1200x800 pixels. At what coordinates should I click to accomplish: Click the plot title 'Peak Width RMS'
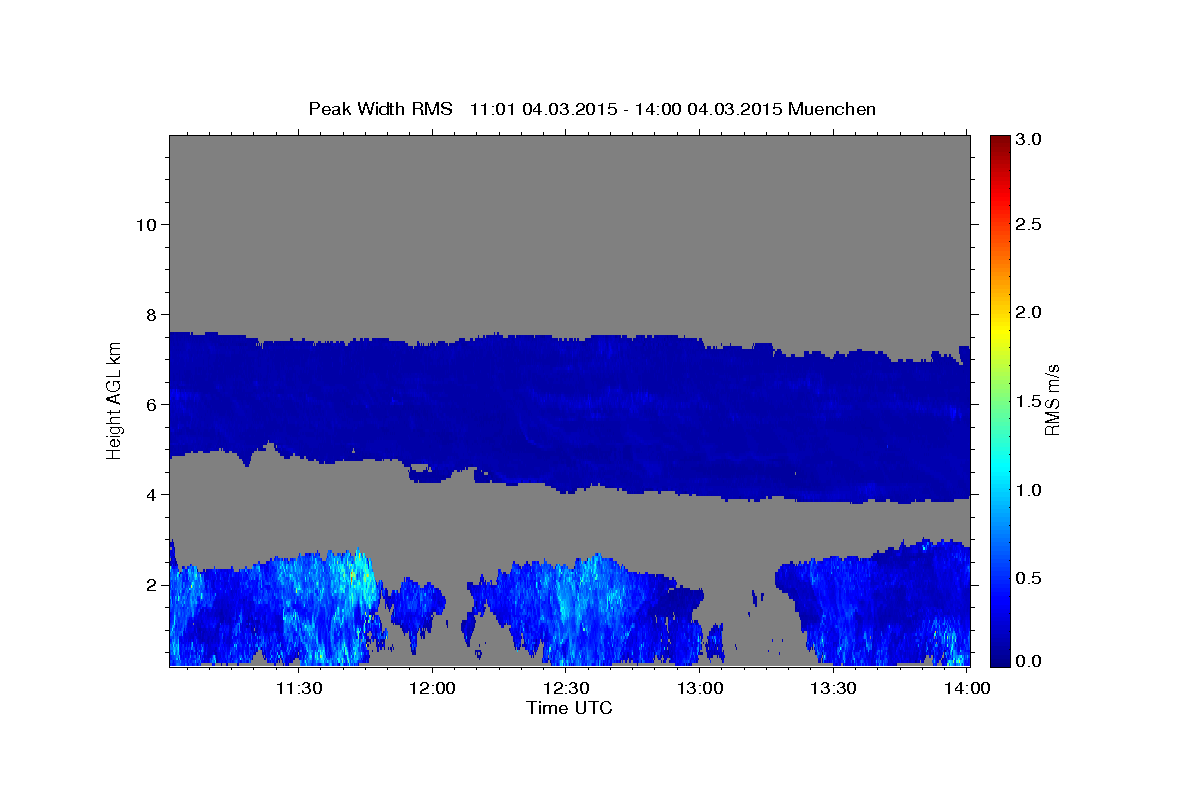click(x=380, y=108)
